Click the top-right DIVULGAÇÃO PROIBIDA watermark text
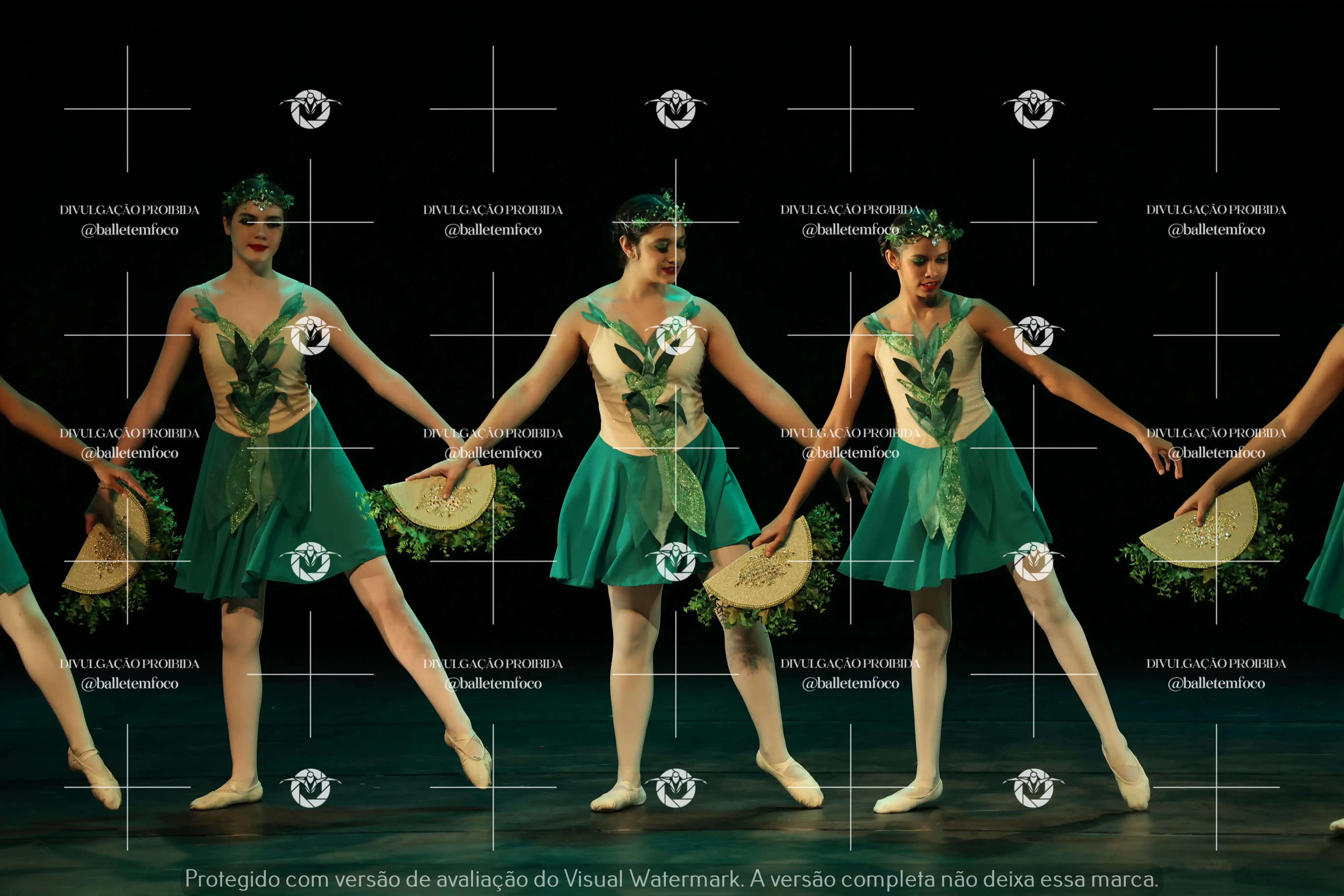The height and width of the screenshot is (896, 1344). tap(1216, 210)
